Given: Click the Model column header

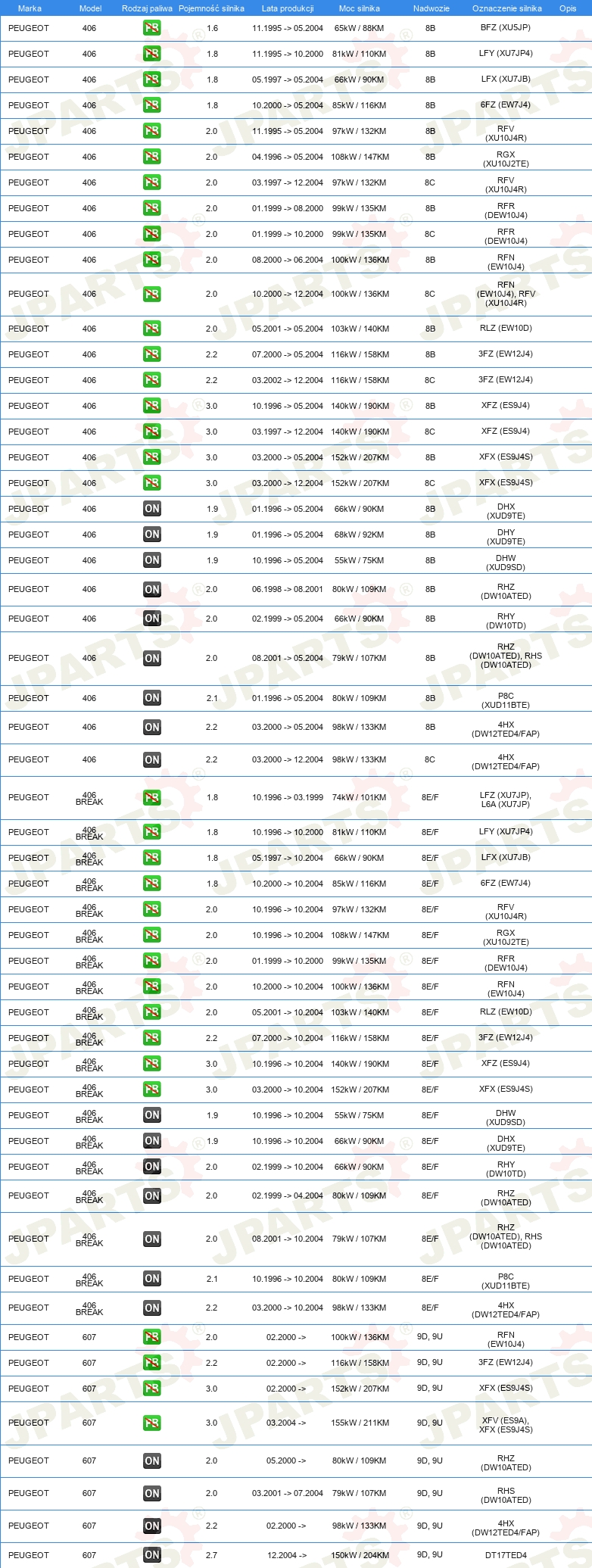Looking at the screenshot, I should pos(90,8).
